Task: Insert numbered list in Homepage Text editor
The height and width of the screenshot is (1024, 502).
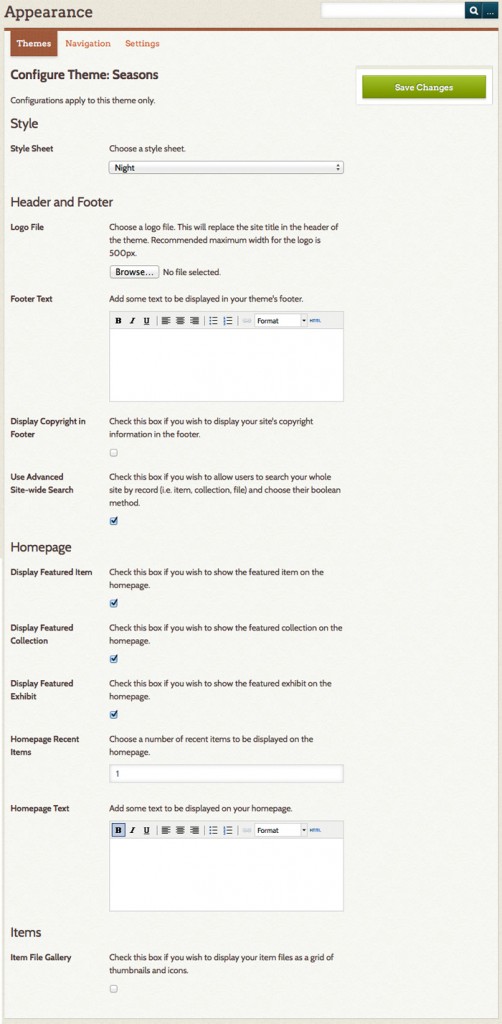Action: pos(228,830)
